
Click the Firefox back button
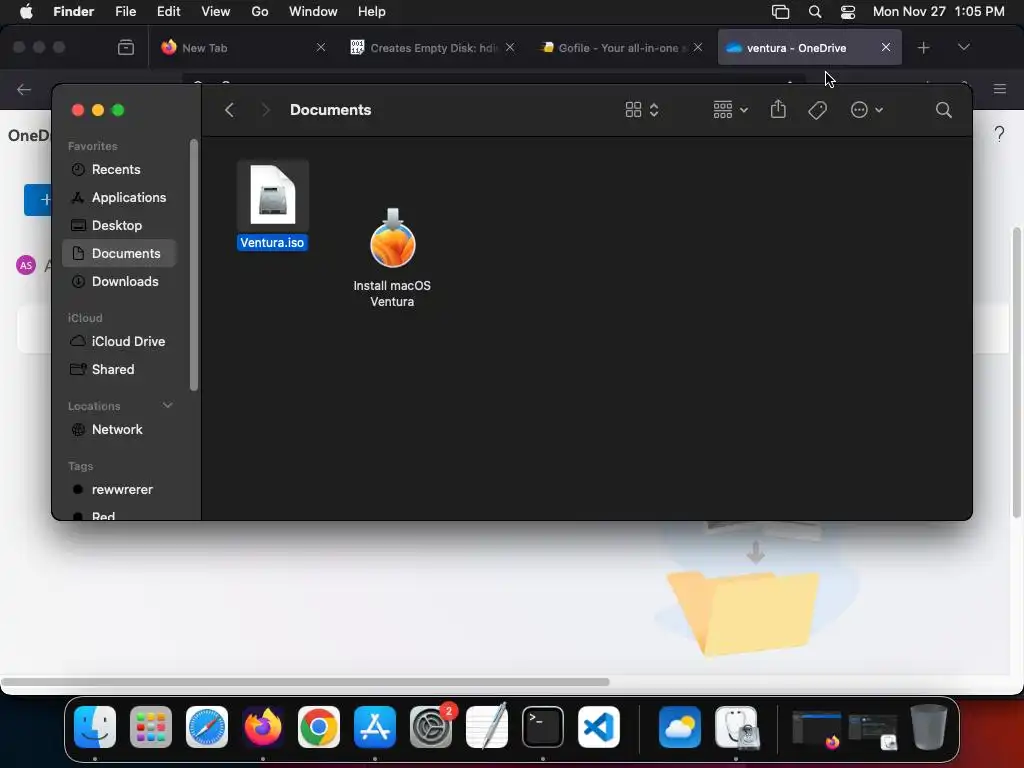click(x=24, y=89)
